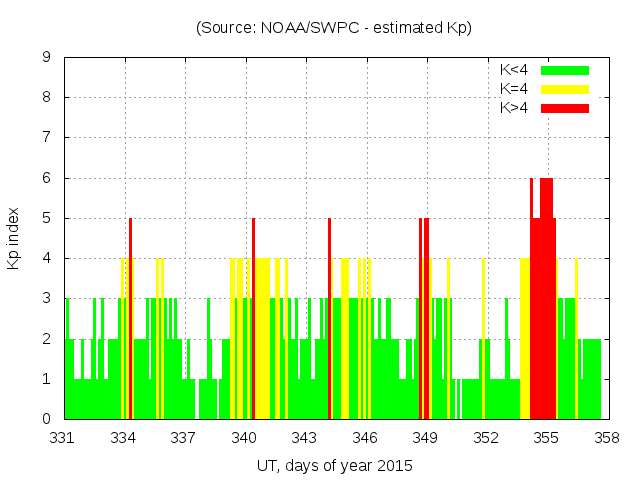The image size is (640, 480).
Task: Click the 'K>4' legend text label
Action: coord(514,108)
